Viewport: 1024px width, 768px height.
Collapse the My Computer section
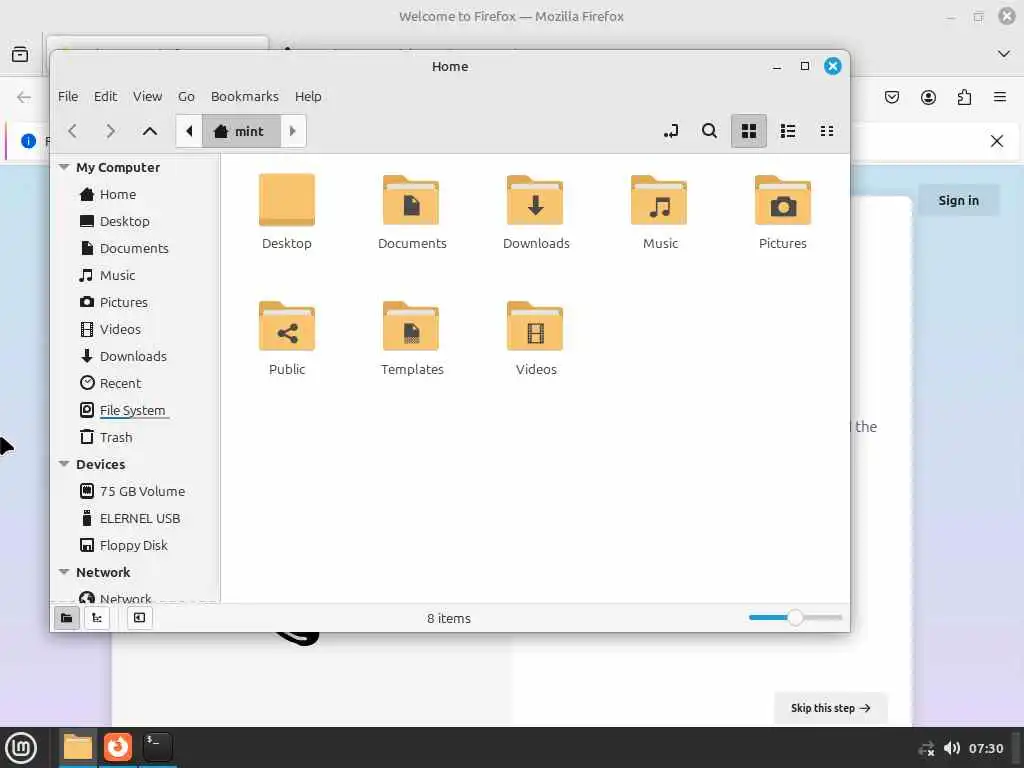coord(64,167)
